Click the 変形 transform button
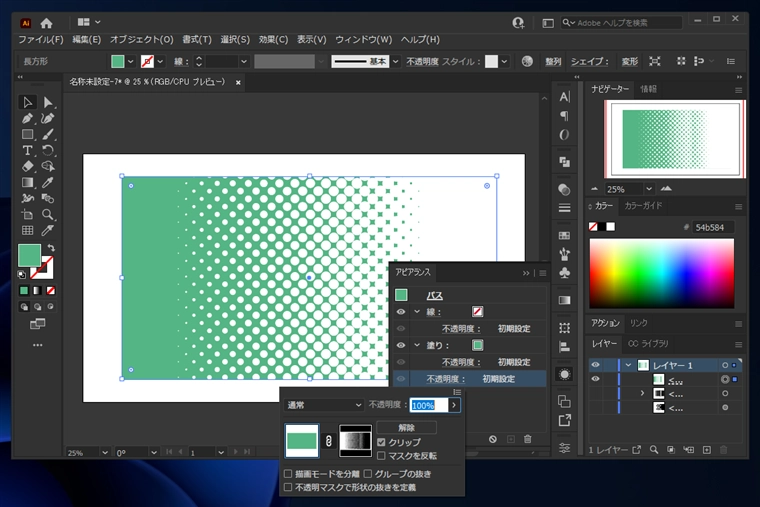Screen dimensions: 760x507 (x=630, y=62)
